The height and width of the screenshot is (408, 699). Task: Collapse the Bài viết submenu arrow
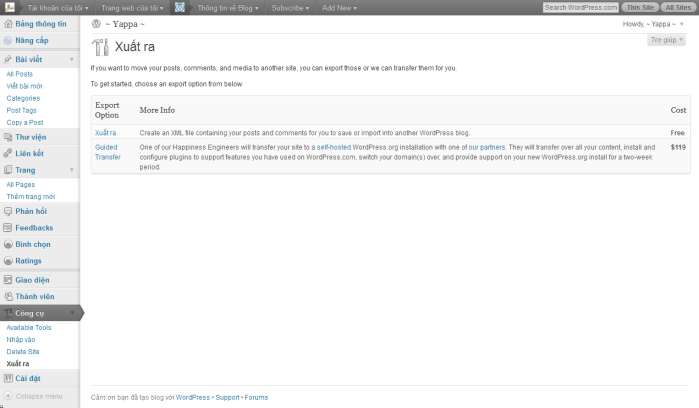[x=72, y=60]
